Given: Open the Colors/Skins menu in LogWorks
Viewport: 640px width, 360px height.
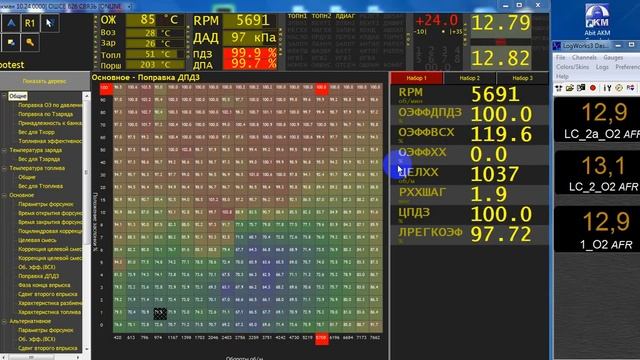Looking at the screenshot, I should [x=572, y=67].
